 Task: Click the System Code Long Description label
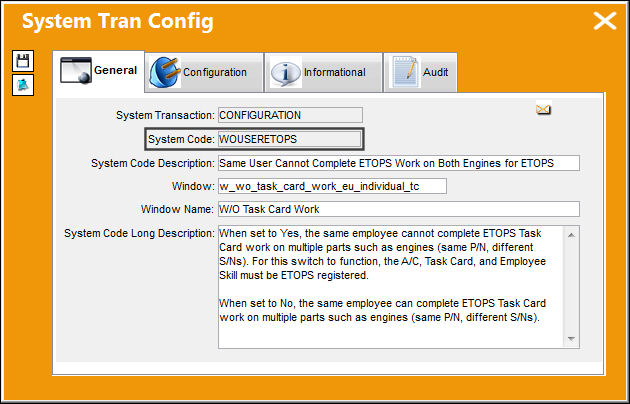click(139, 233)
